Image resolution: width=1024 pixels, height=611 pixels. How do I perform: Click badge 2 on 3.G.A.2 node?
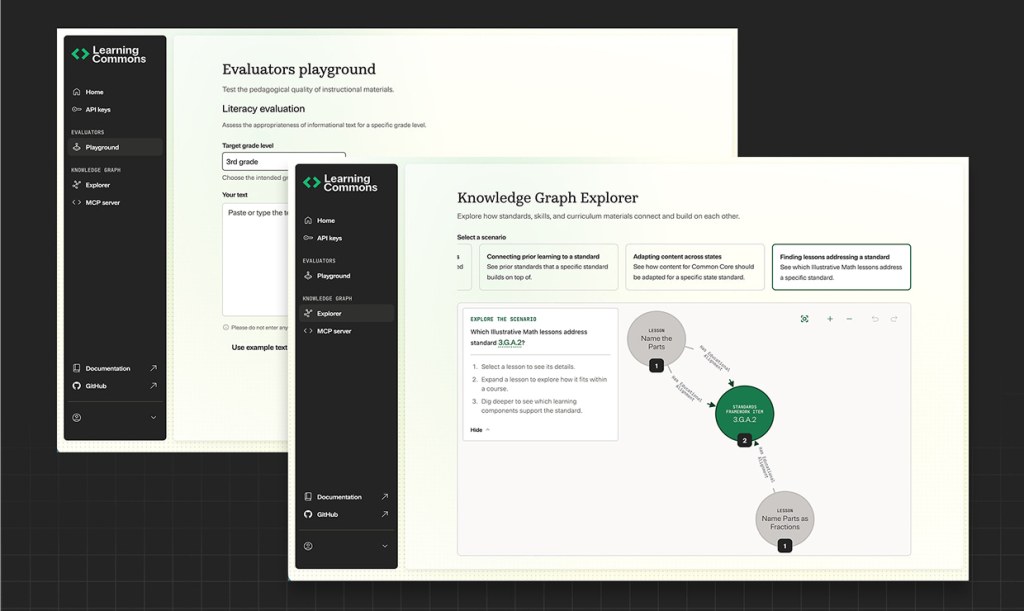click(x=744, y=441)
